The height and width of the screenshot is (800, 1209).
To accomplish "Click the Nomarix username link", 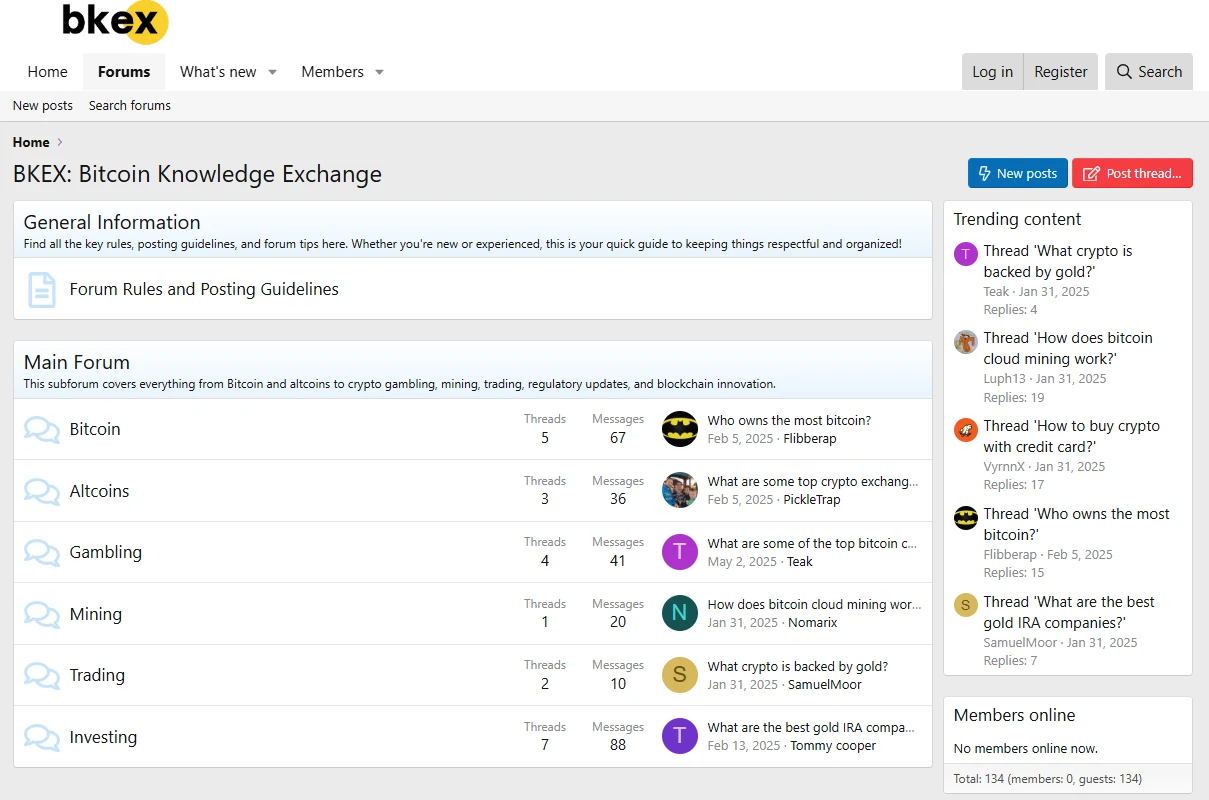I will (812, 622).
